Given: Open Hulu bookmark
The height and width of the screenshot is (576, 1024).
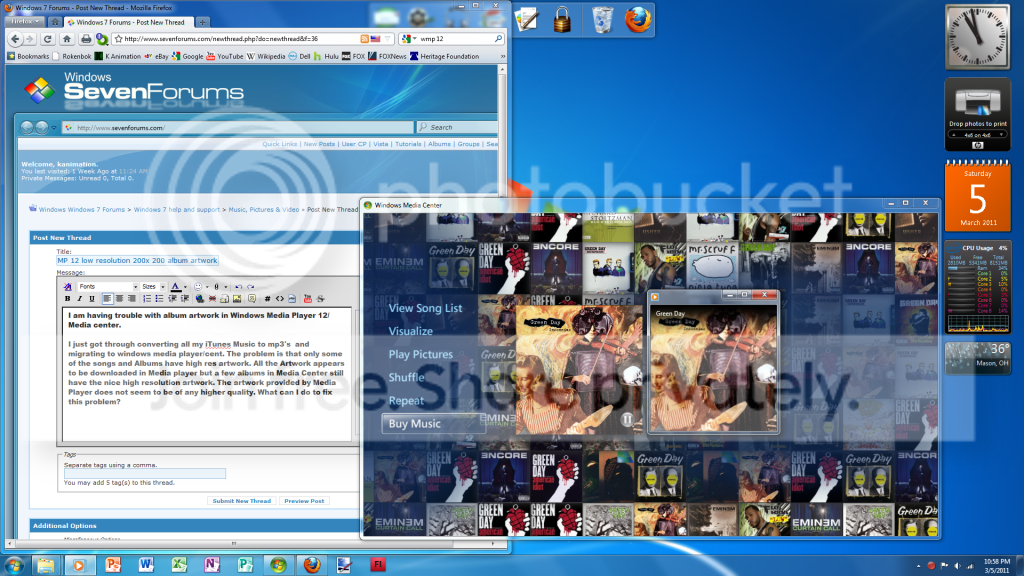Looking at the screenshot, I should [x=327, y=57].
